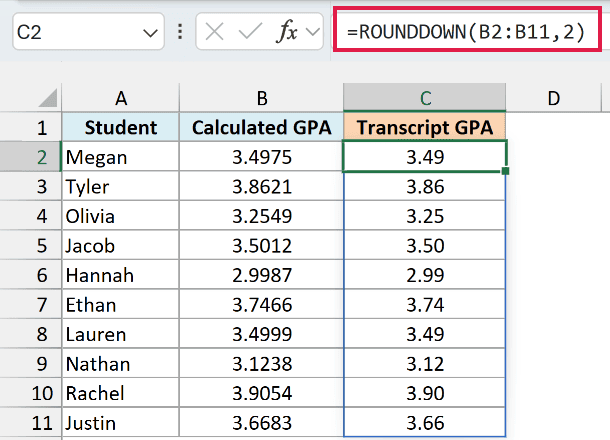Select the cell containing Tyler
This screenshot has height=440, width=610.
(121, 186)
